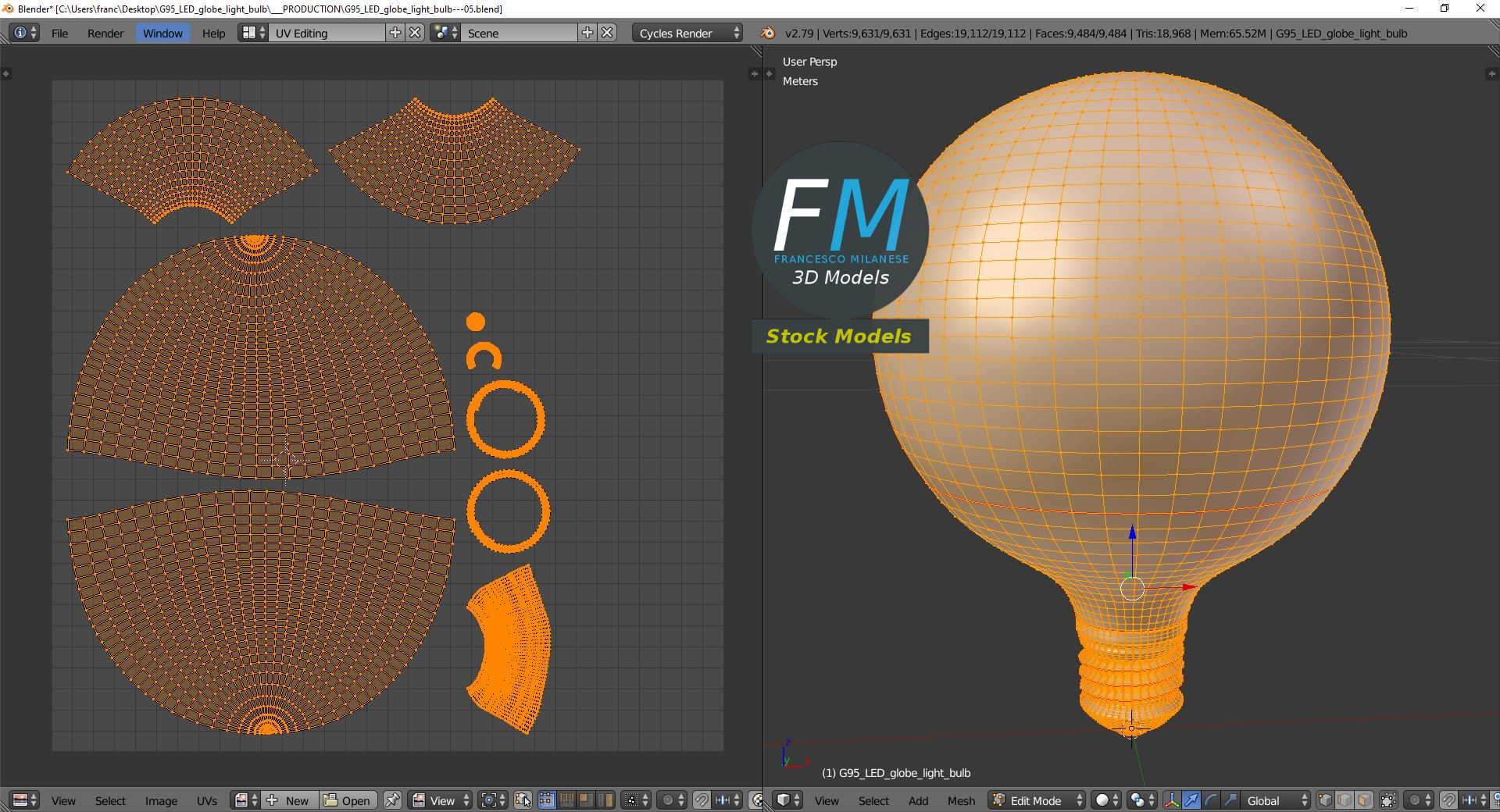Edit the Scene name field

click(x=520, y=33)
